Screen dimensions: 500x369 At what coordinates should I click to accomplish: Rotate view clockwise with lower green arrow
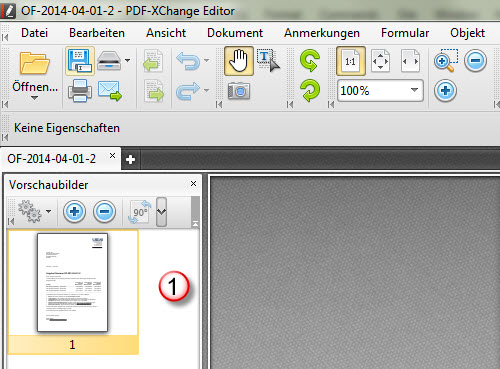click(310, 90)
